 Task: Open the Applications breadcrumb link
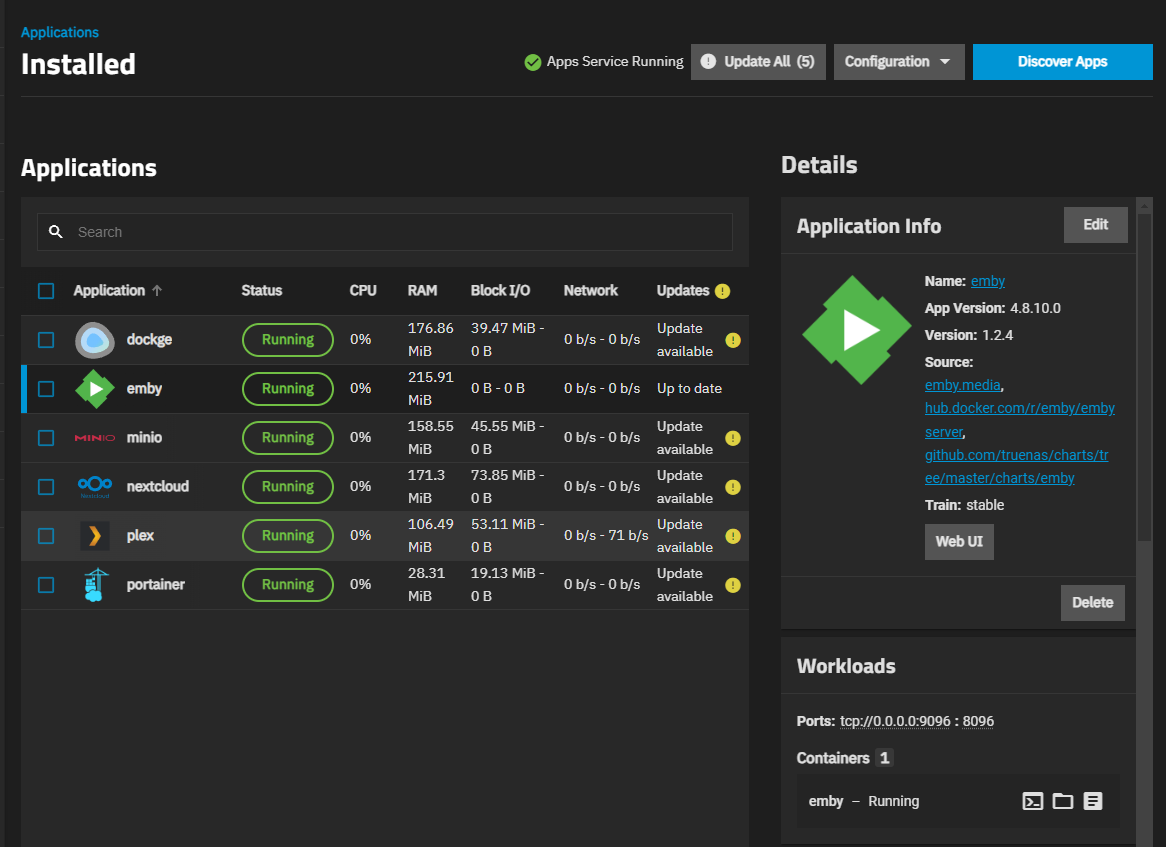coord(59,32)
